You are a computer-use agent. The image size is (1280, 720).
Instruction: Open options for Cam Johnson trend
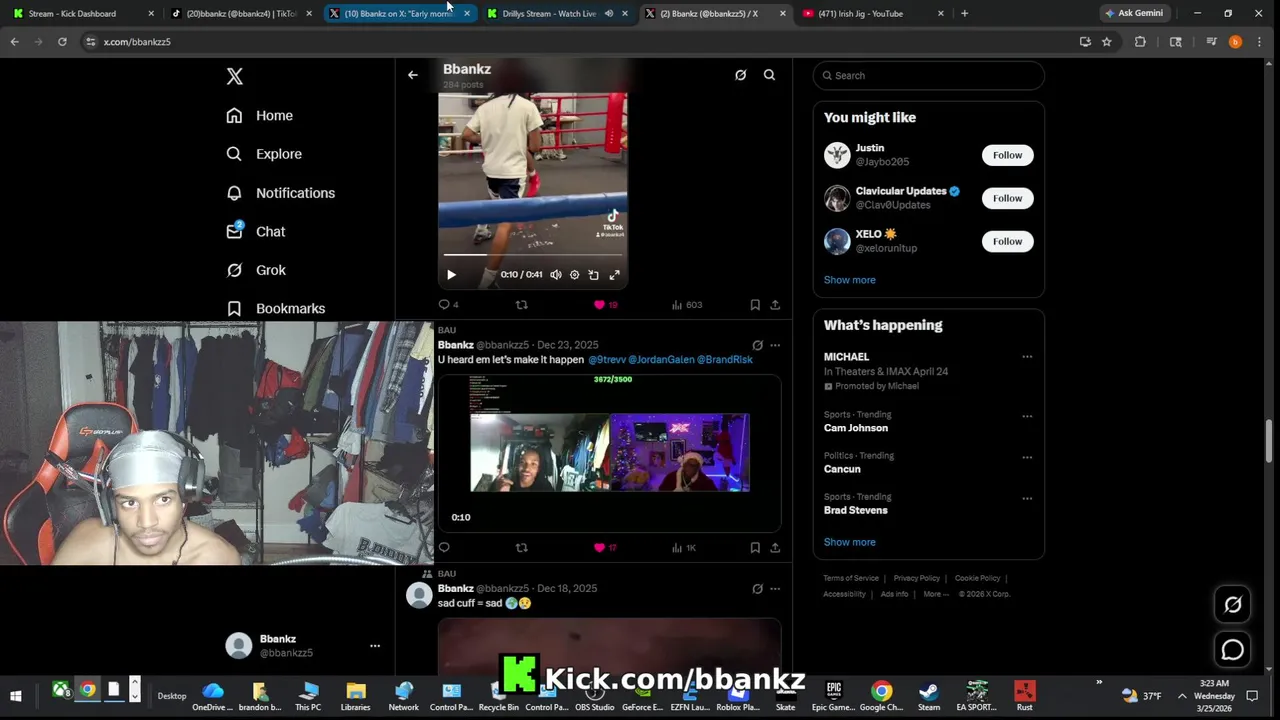click(1027, 416)
